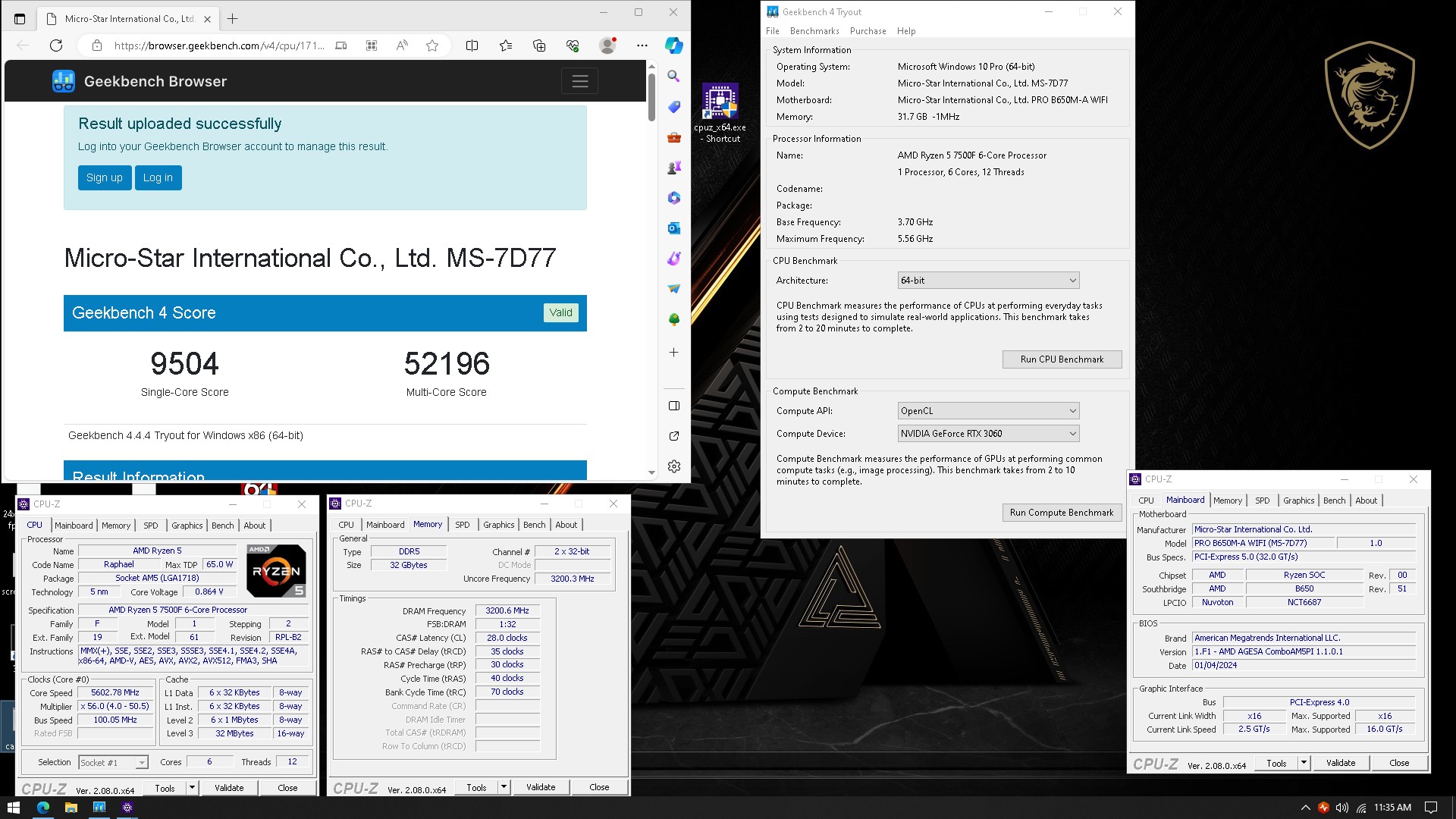Click the Run CPU Benchmark button

[1062, 359]
